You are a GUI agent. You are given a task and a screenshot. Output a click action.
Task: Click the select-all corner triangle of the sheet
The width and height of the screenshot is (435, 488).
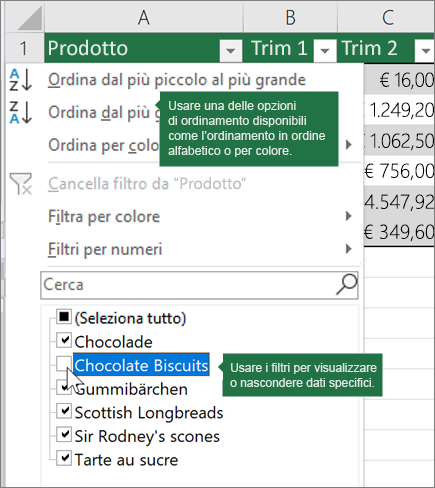point(30,19)
